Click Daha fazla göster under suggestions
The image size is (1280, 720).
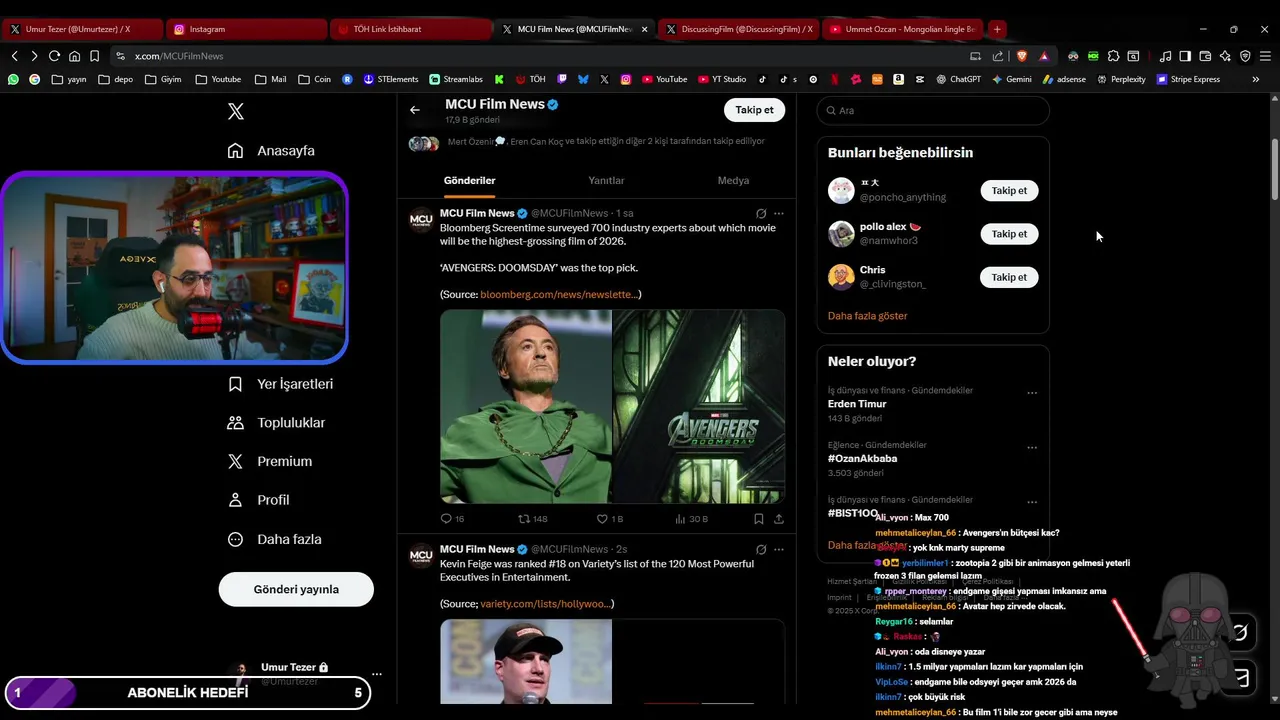tap(868, 316)
